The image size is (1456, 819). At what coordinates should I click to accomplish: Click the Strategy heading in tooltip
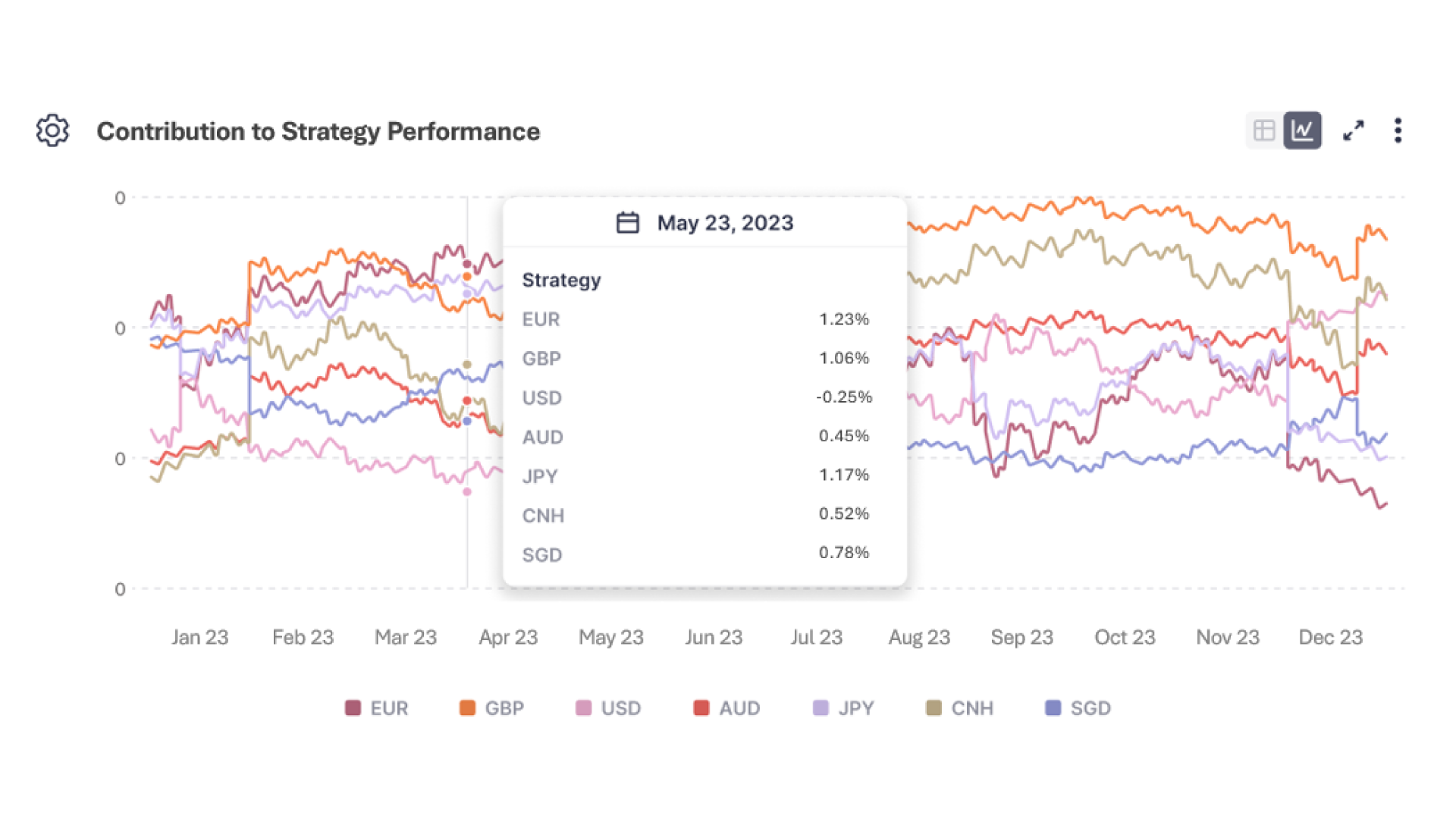pos(561,280)
